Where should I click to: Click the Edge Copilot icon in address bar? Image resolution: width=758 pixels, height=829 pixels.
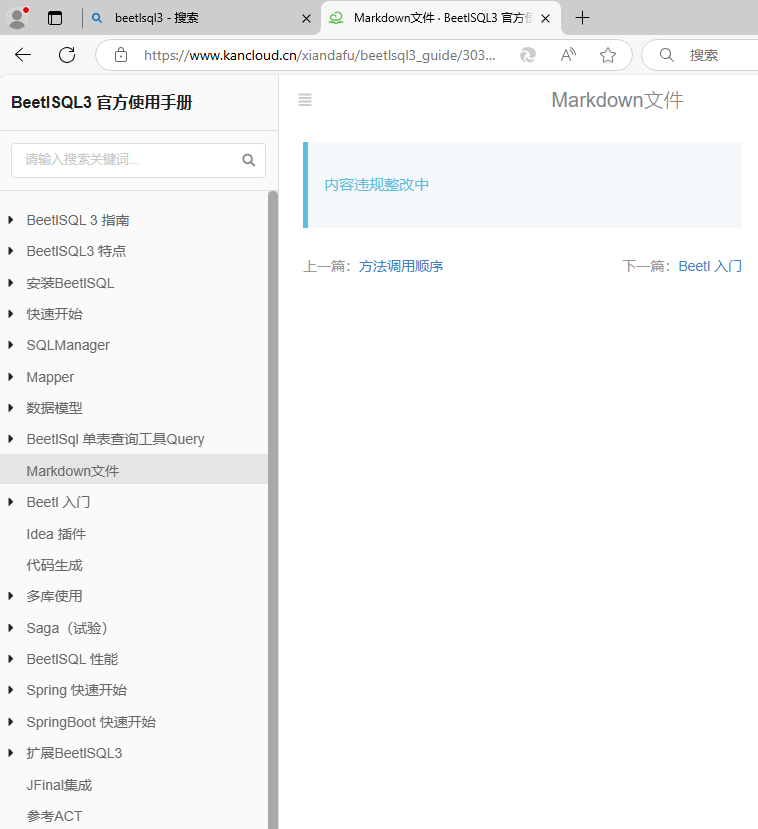[528, 54]
